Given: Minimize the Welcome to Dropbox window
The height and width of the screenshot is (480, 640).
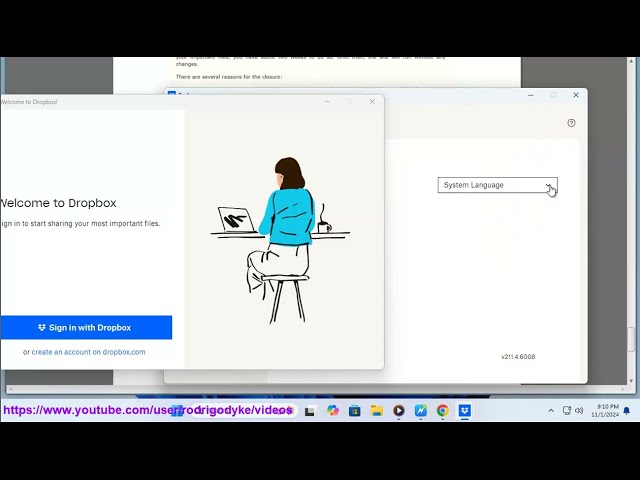Looking at the screenshot, I should [x=327, y=102].
